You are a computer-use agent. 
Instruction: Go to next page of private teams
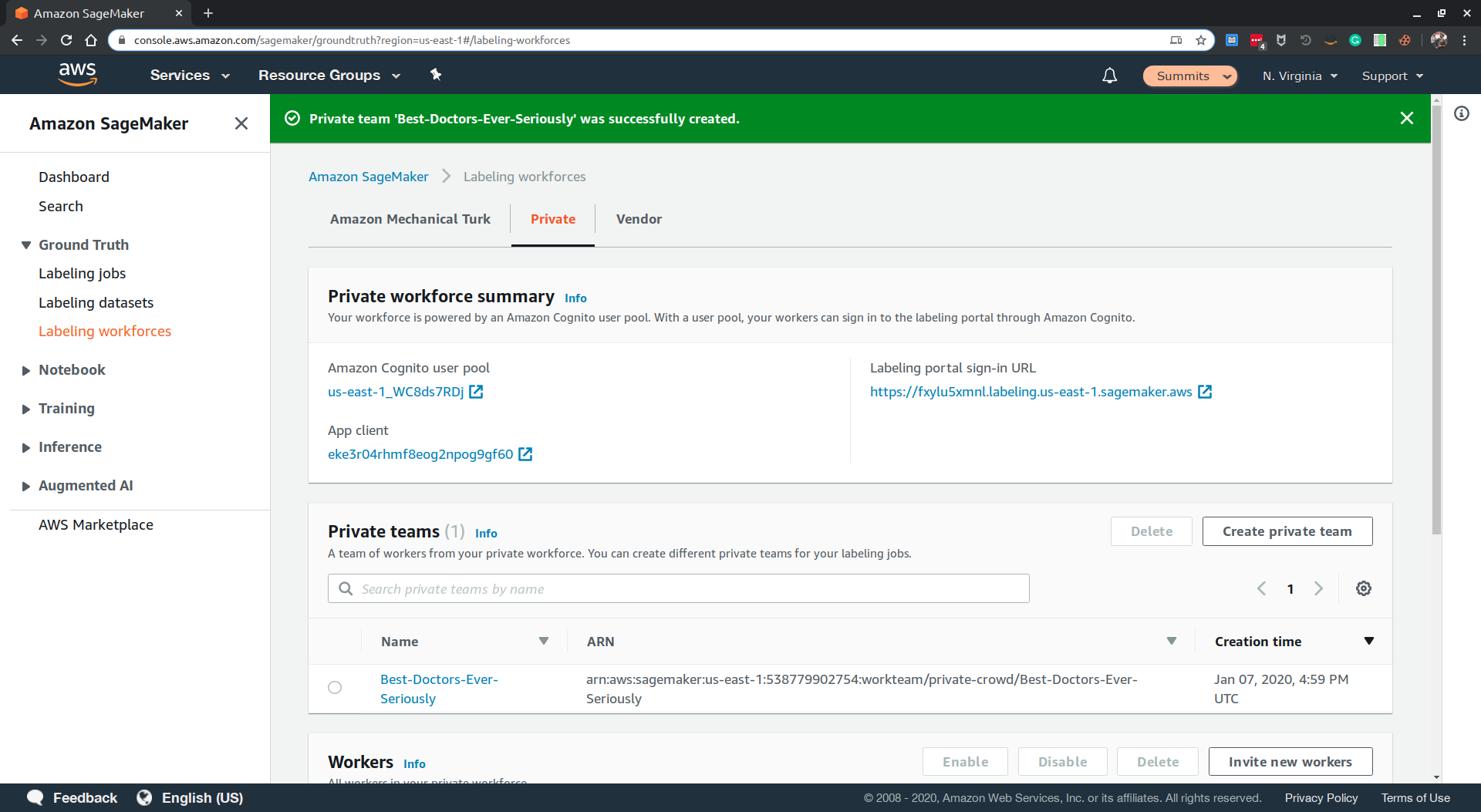tap(1319, 588)
